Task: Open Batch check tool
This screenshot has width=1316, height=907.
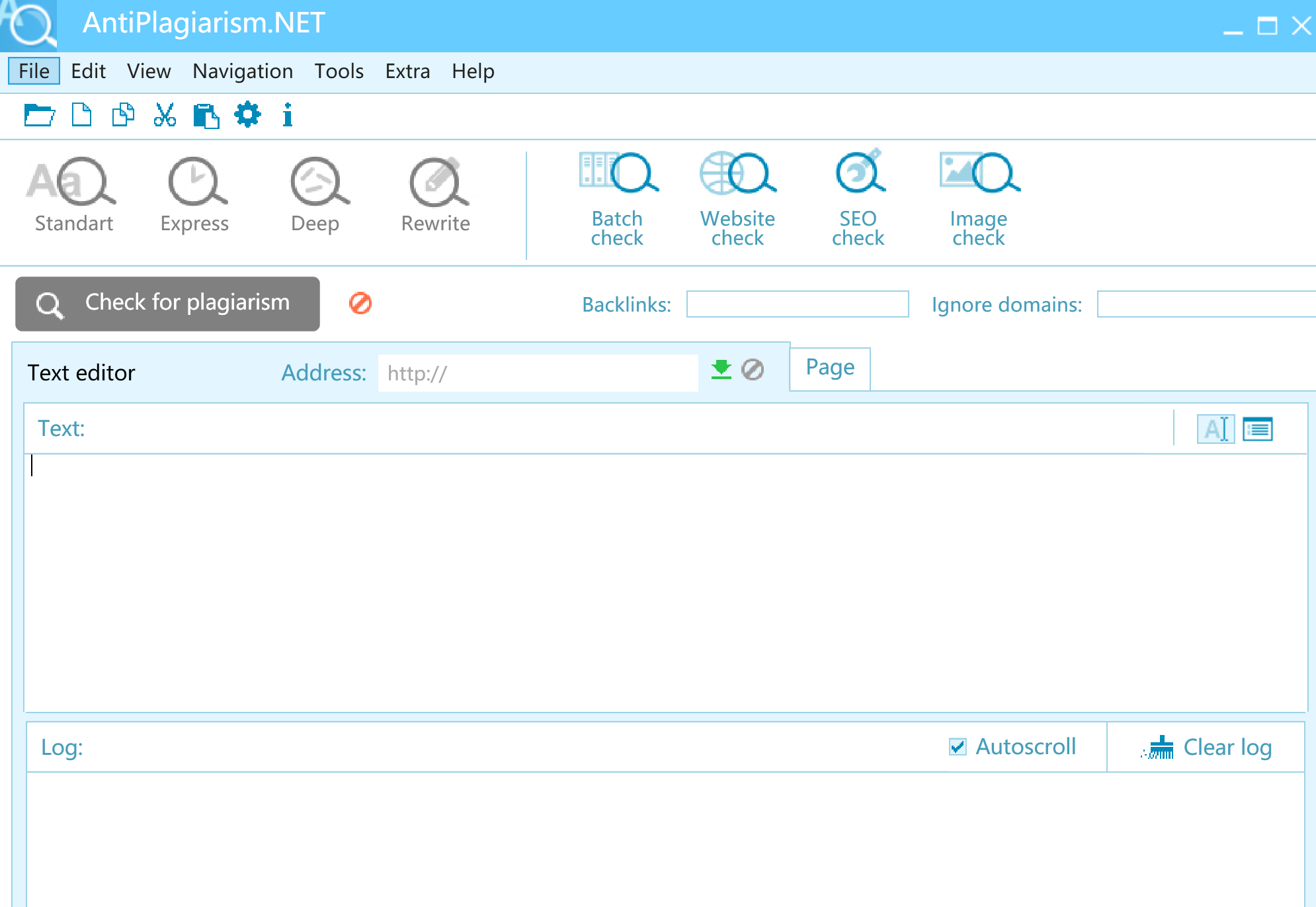Action: click(618, 199)
